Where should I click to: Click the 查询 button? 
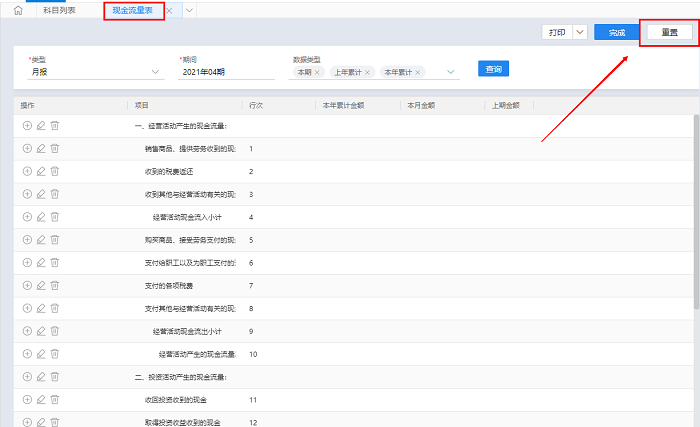(x=494, y=69)
